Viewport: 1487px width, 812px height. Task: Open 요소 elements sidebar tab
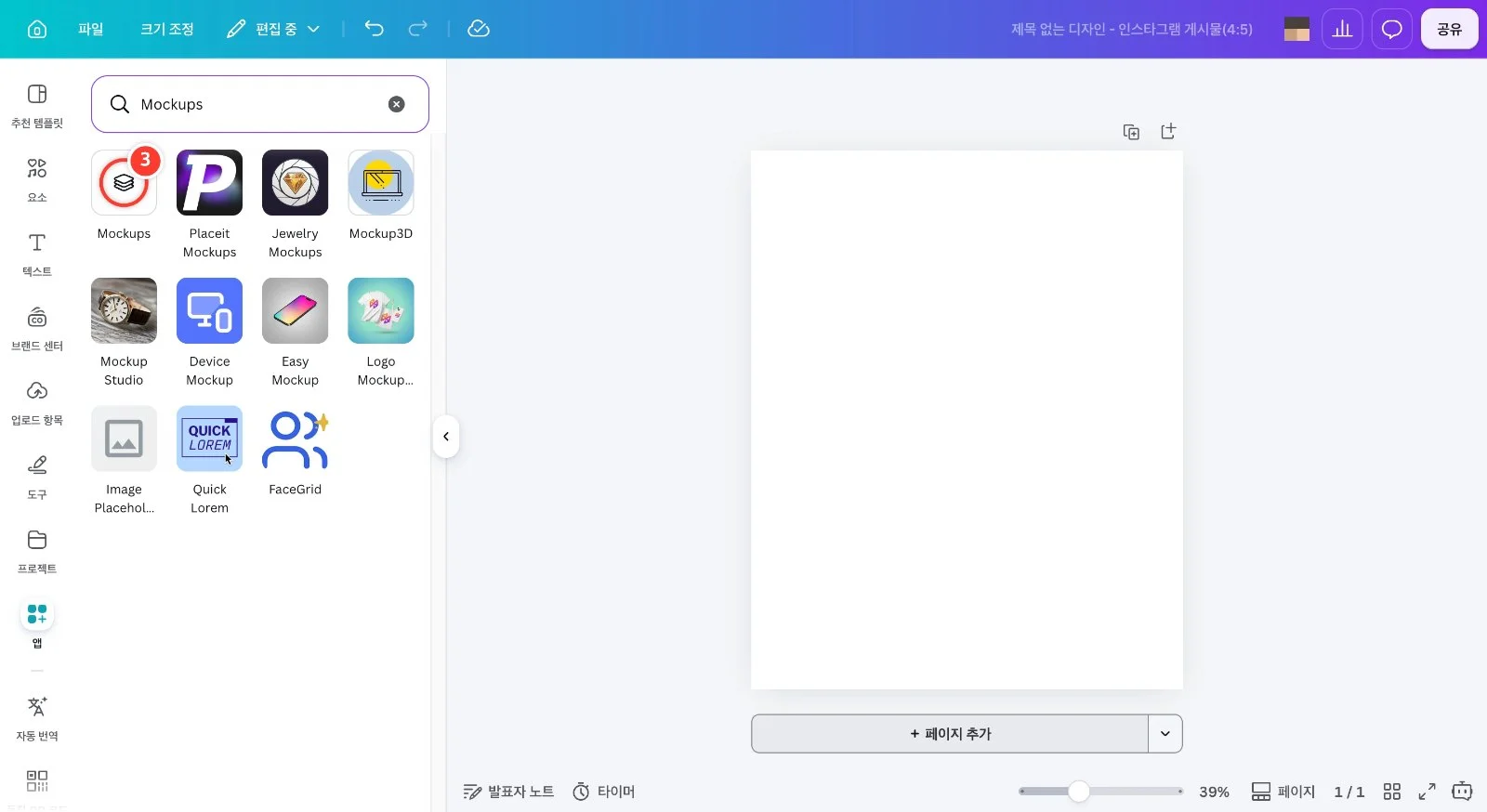tap(37, 180)
